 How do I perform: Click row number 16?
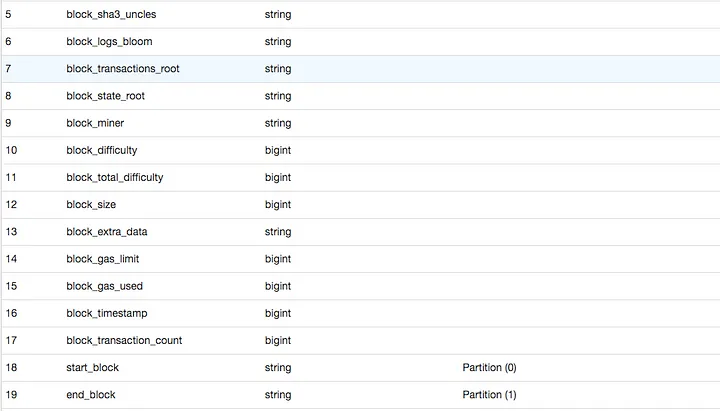[x=11, y=313]
